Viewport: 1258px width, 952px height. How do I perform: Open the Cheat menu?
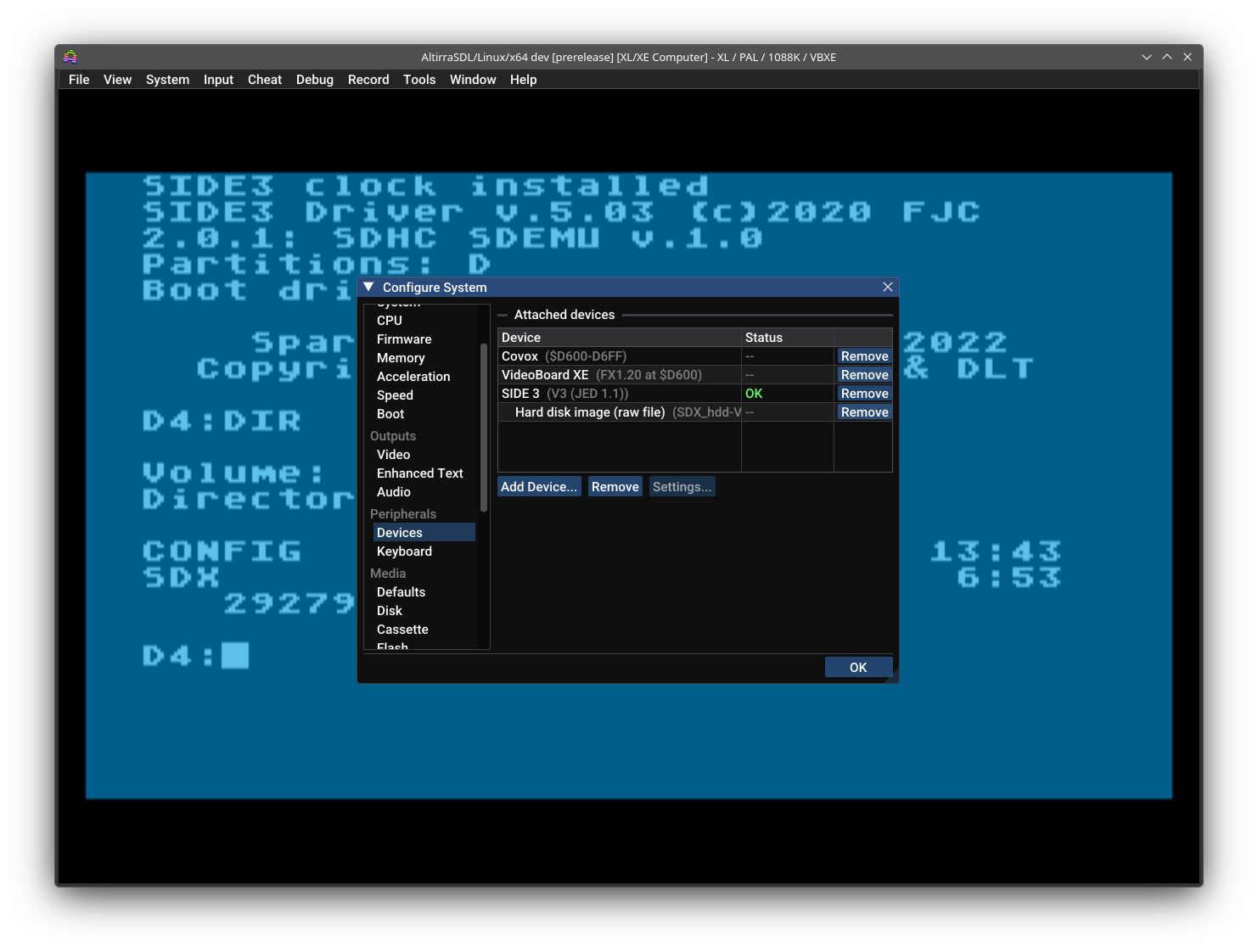tap(265, 80)
